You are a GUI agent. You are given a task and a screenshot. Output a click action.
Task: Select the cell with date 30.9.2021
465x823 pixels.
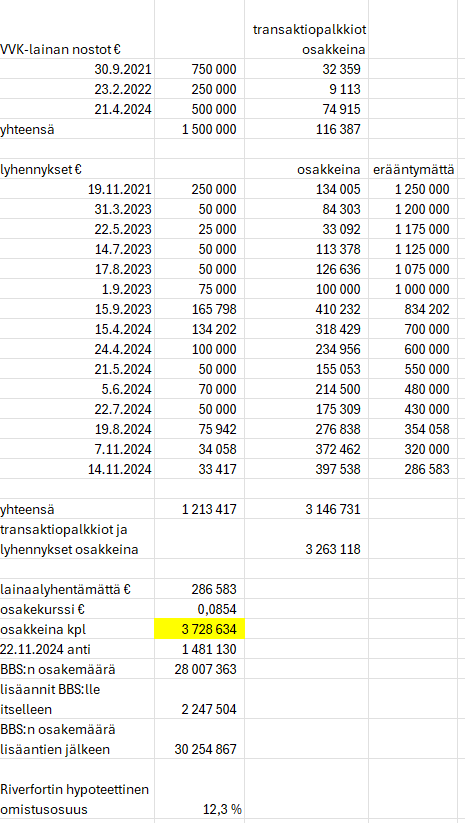click(77, 69)
